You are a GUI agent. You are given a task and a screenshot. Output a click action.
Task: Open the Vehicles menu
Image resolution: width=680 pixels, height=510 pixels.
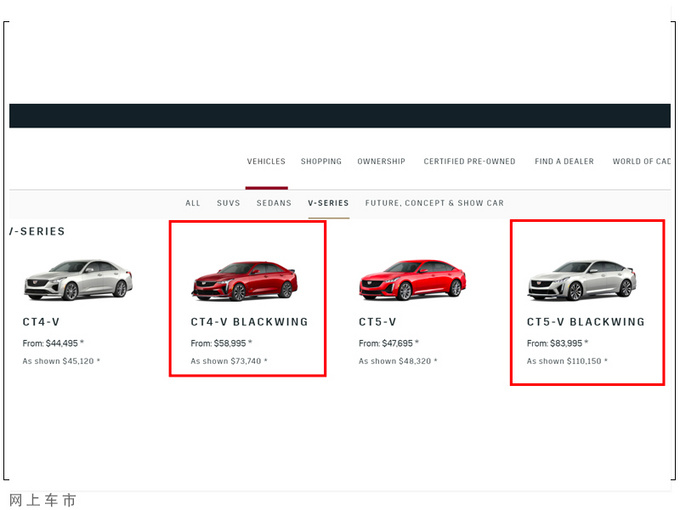(x=266, y=161)
